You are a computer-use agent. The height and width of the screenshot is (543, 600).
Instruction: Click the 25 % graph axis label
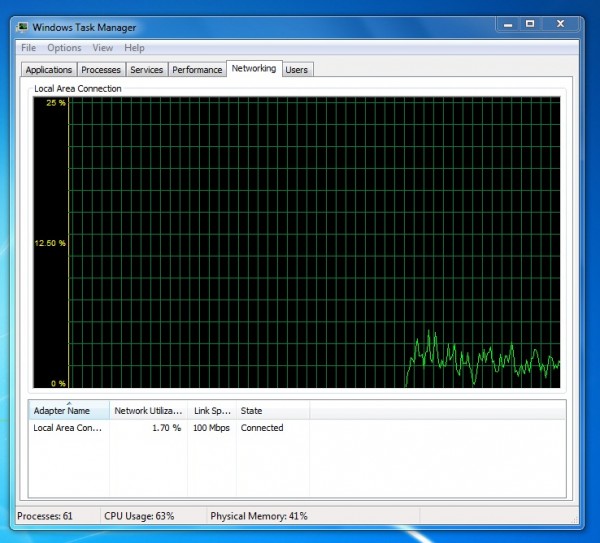(56, 103)
